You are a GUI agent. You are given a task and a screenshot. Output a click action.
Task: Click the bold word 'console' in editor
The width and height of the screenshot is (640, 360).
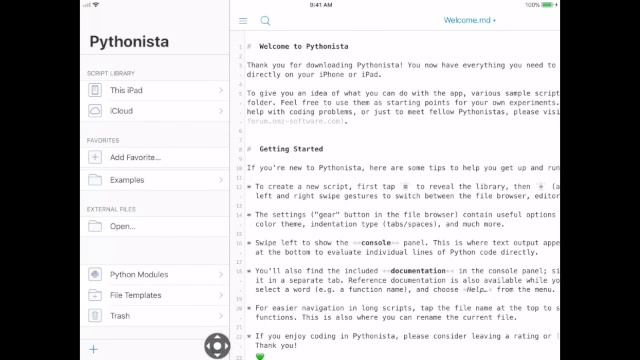click(x=376, y=242)
